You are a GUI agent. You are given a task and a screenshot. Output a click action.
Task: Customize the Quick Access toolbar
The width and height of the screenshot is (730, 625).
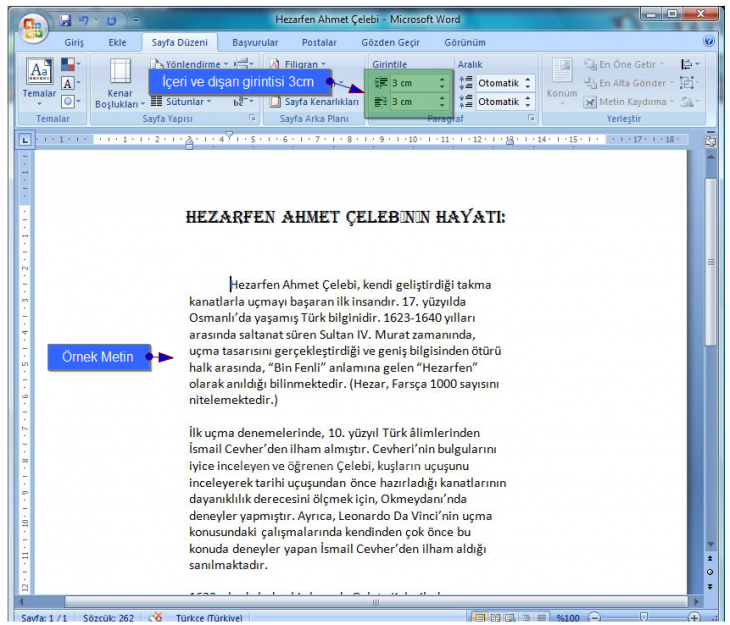(136, 20)
